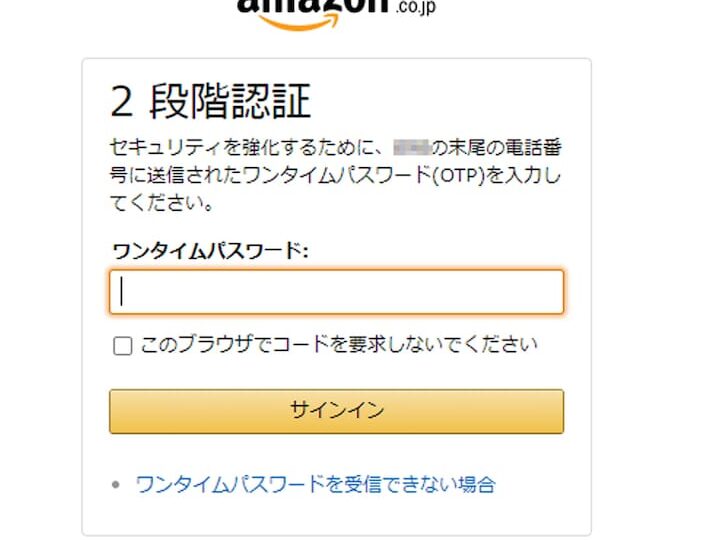Enable "このブラウザでコードを要求しないでください" checkbox
The width and height of the screenshot is (720, 540).
click(x=122, y=346)
